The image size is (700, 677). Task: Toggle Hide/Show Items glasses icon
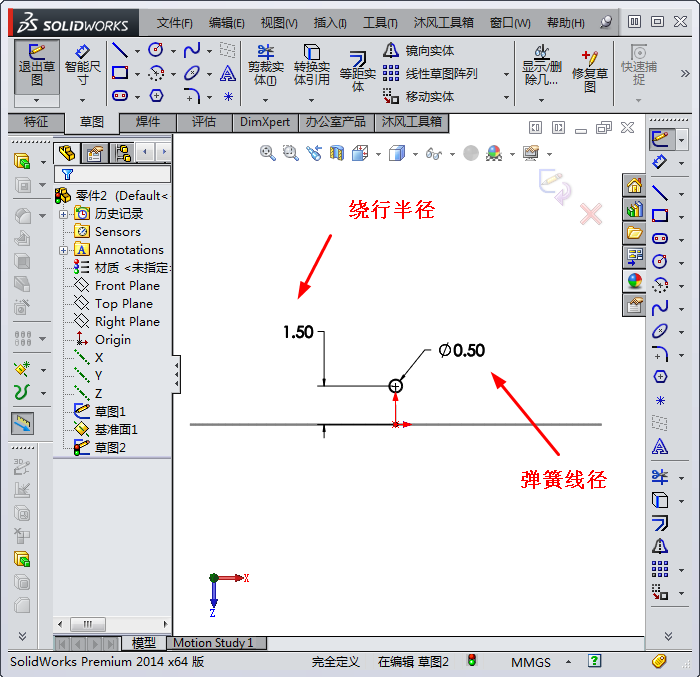point(433,153)
